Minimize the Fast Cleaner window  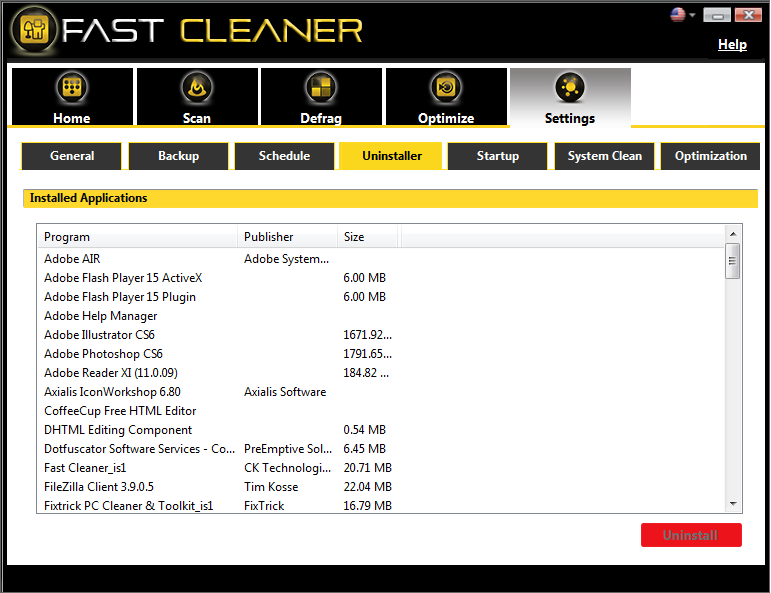tap(717, 15)
